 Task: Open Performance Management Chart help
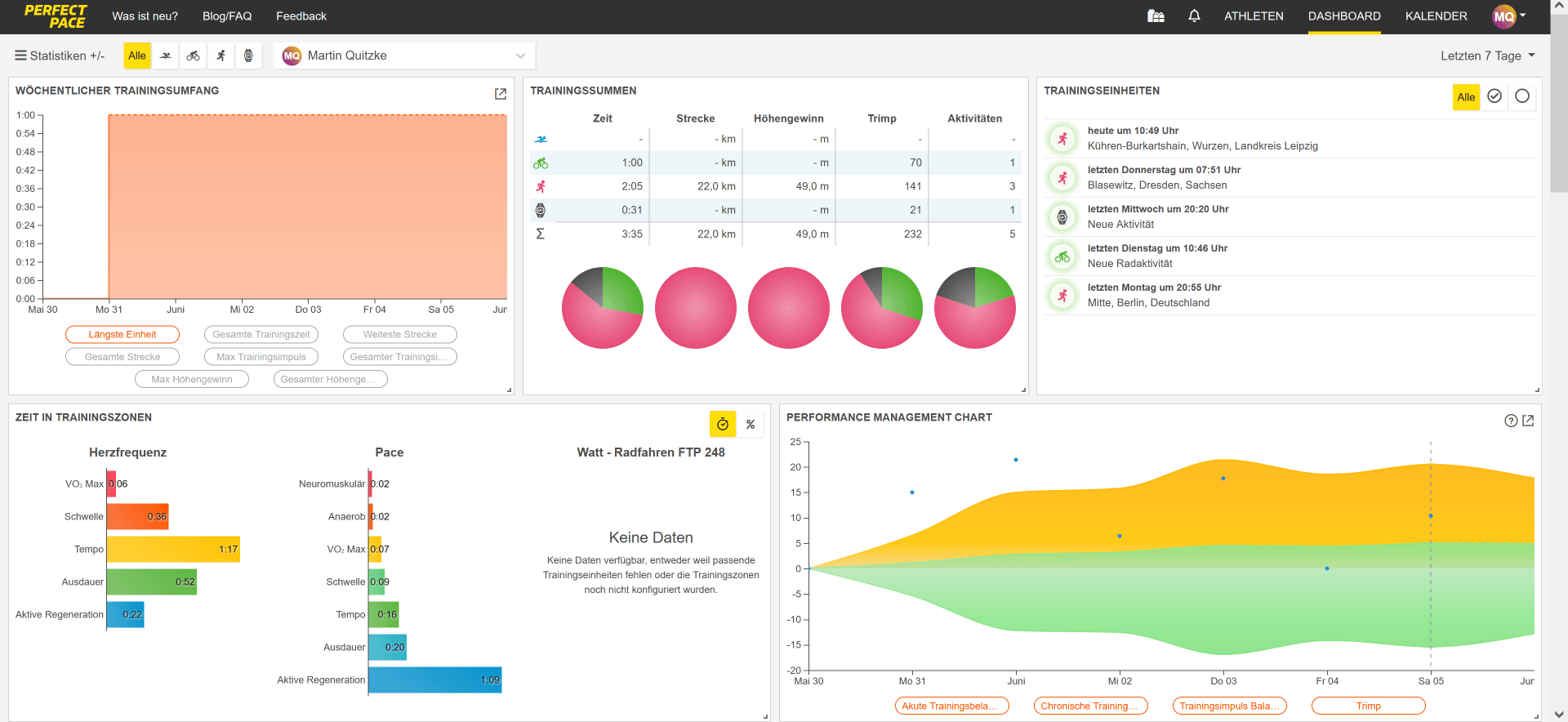1511,421
